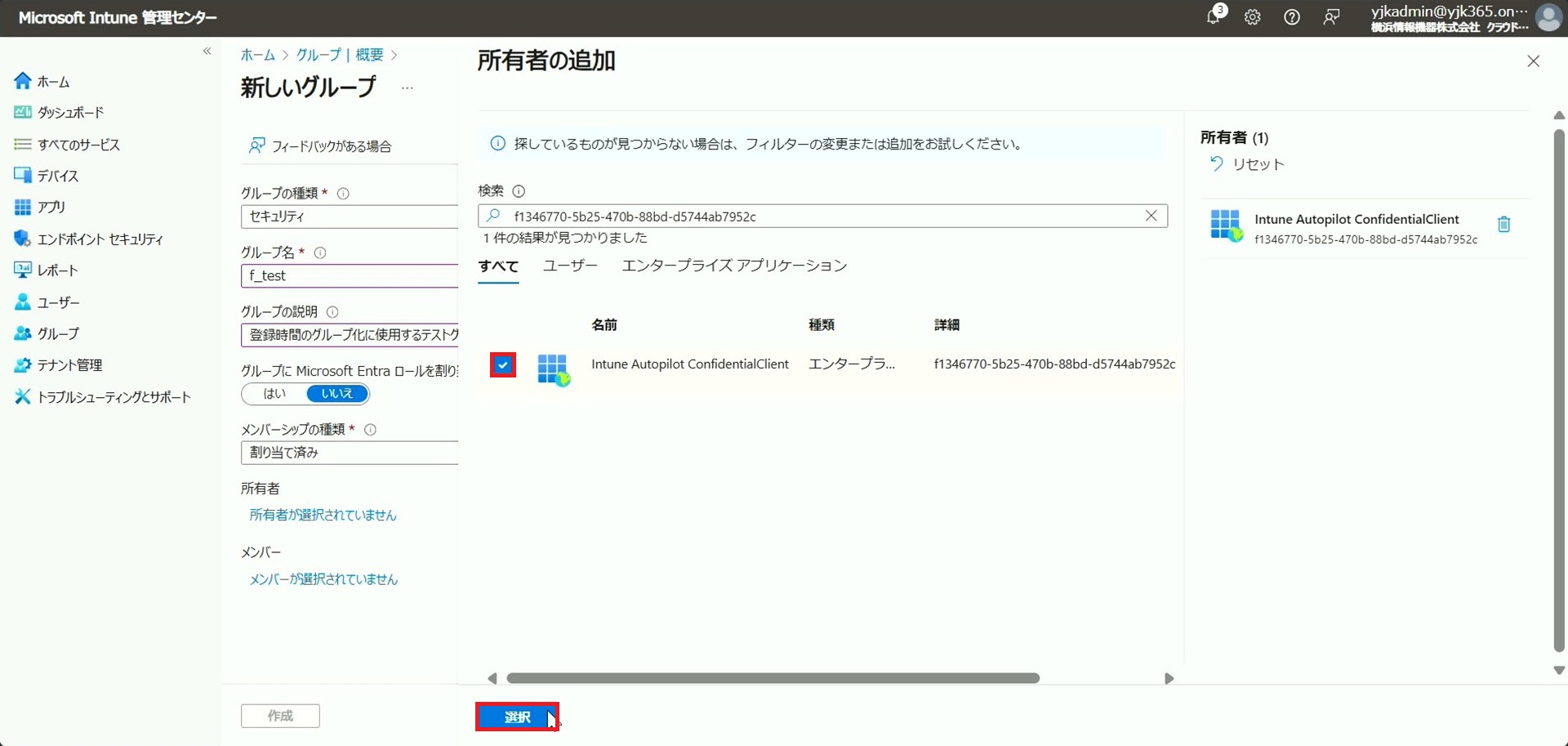
Task: Open the ellipsis menu beside 新しいグループ
Action: coord(407,87)
